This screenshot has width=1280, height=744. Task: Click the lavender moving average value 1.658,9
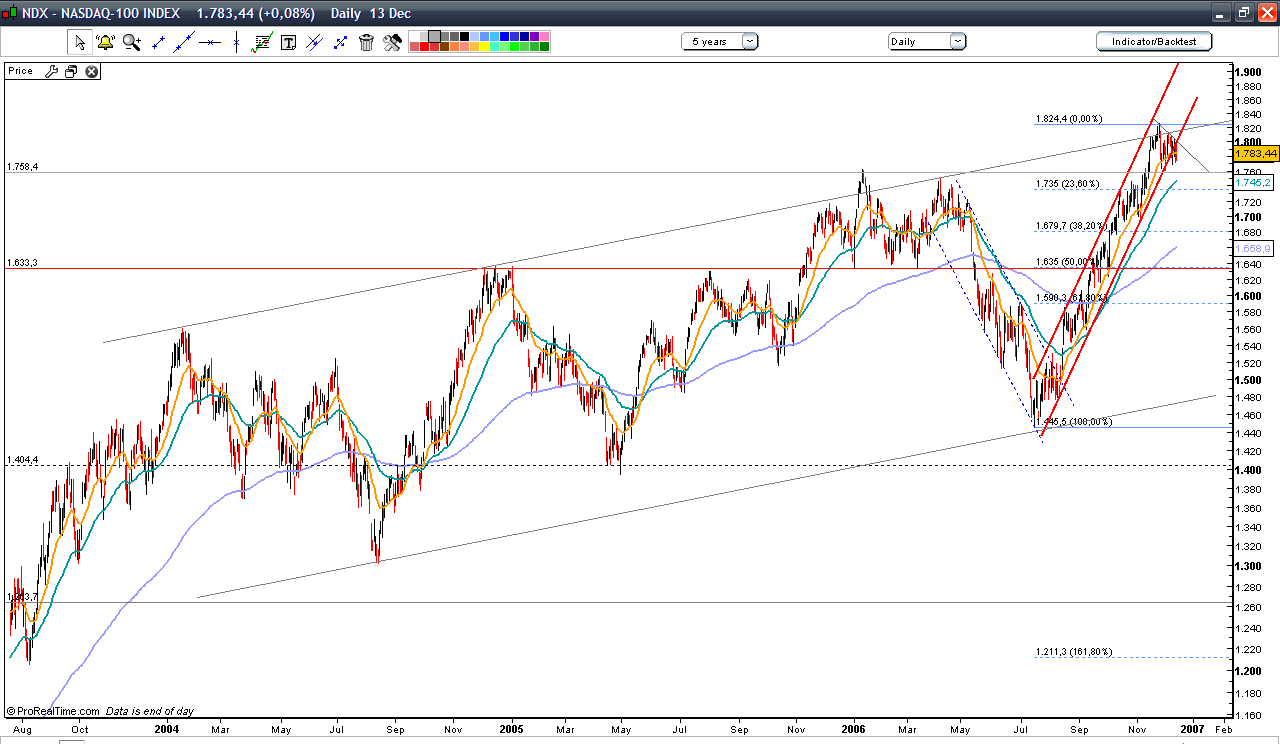tap(1255, 248)
